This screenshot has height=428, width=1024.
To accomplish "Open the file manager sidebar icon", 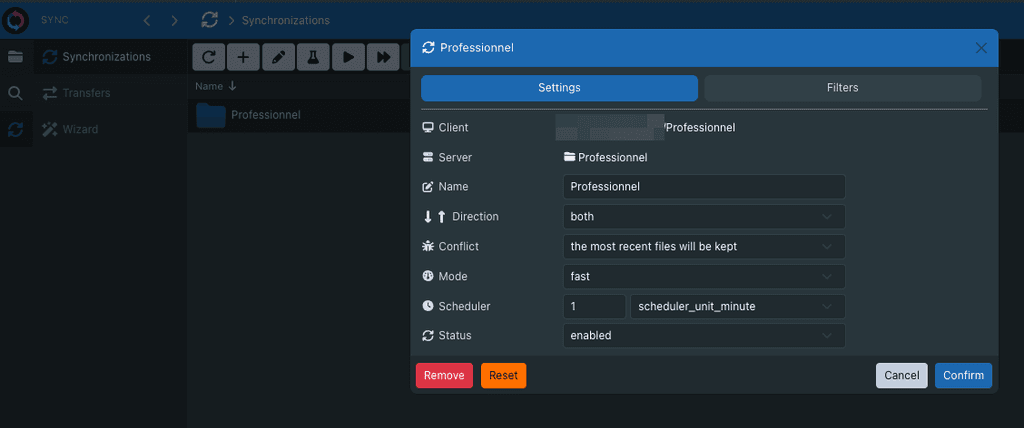I will tap(15, 57).
